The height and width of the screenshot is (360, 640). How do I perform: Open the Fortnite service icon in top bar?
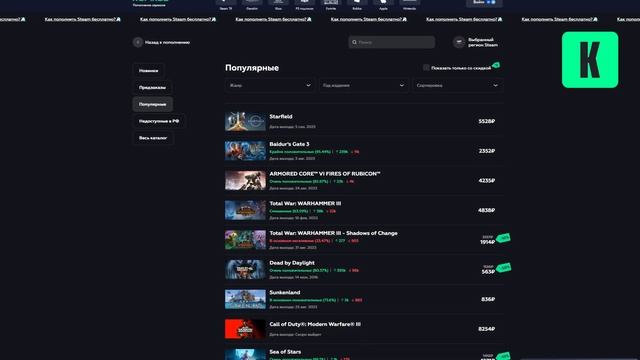pos(331,3)
